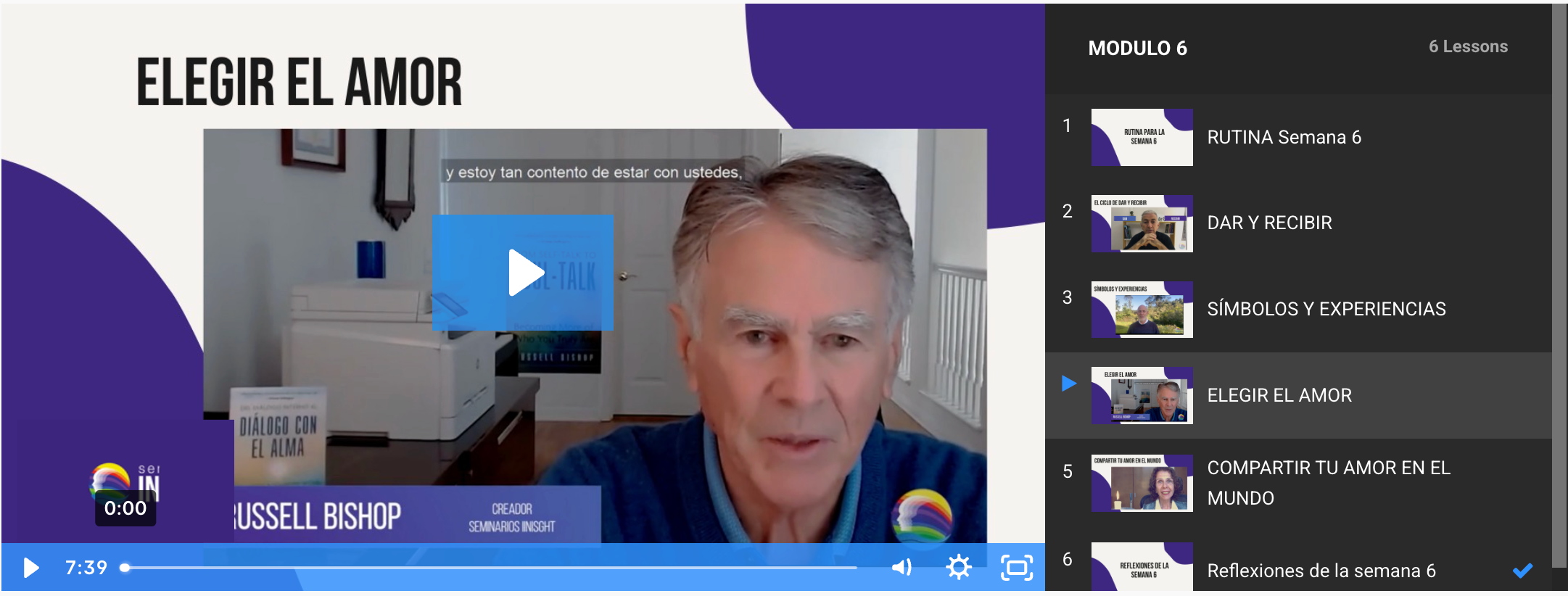Click the small play icon in the control bar
The image size is (1568, 596).
[30, 567]
